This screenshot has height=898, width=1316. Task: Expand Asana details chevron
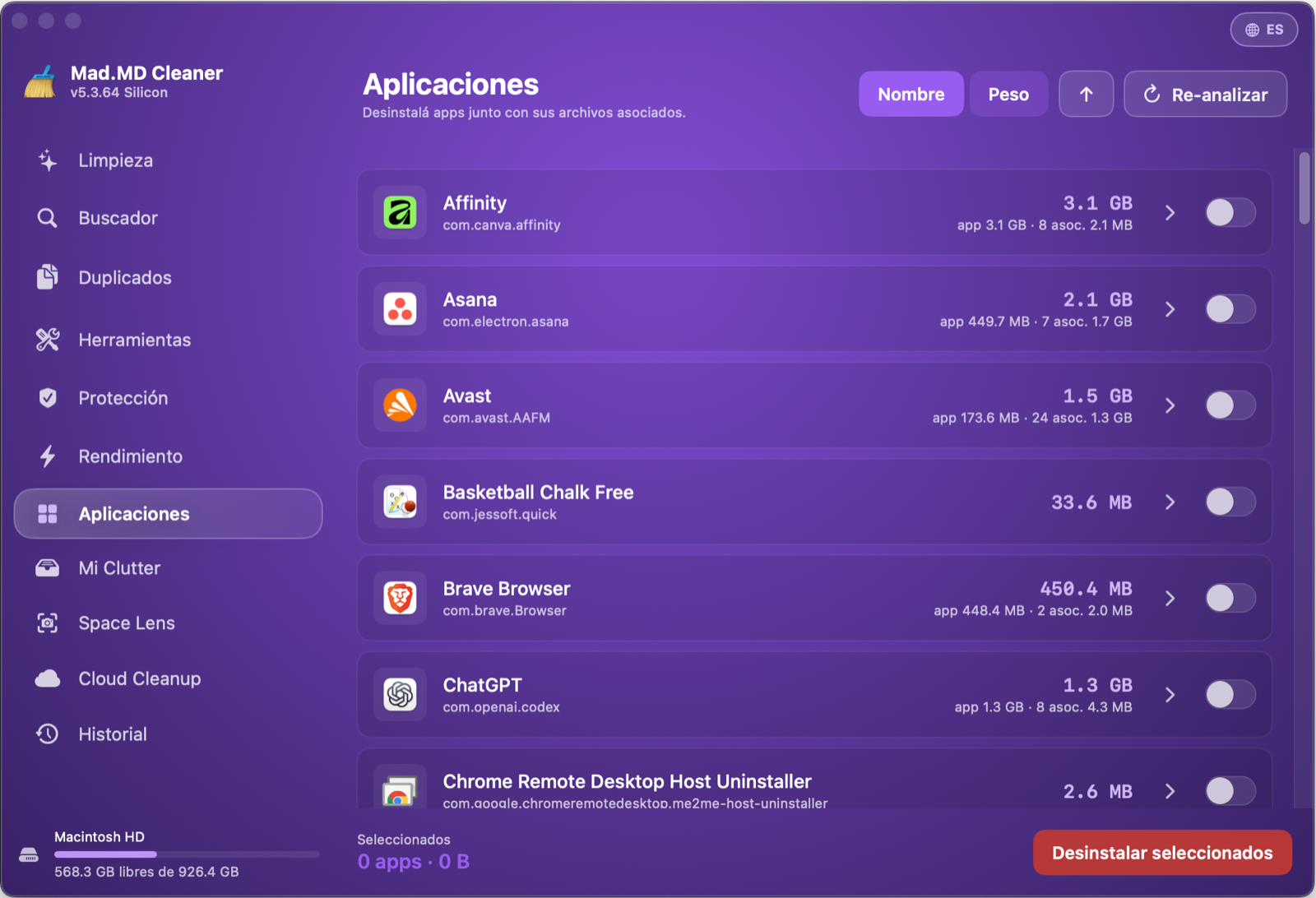[1170, 309]
